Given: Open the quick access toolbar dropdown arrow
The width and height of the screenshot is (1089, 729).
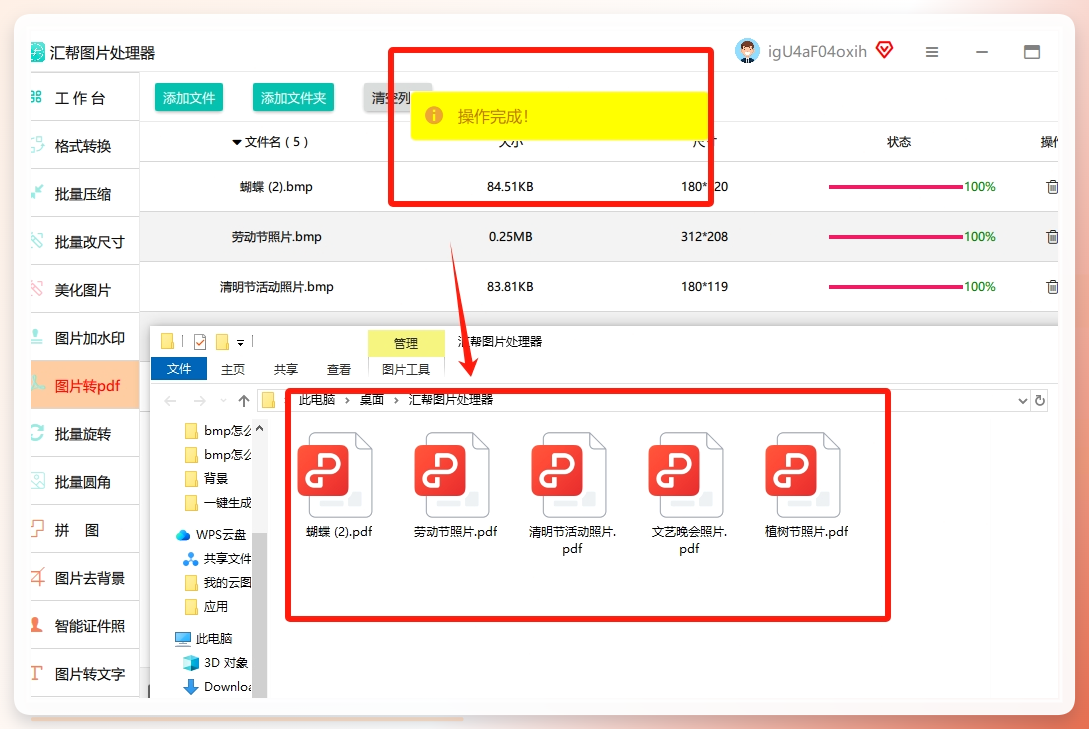Looking at the screenshot, I should point(240,342).
